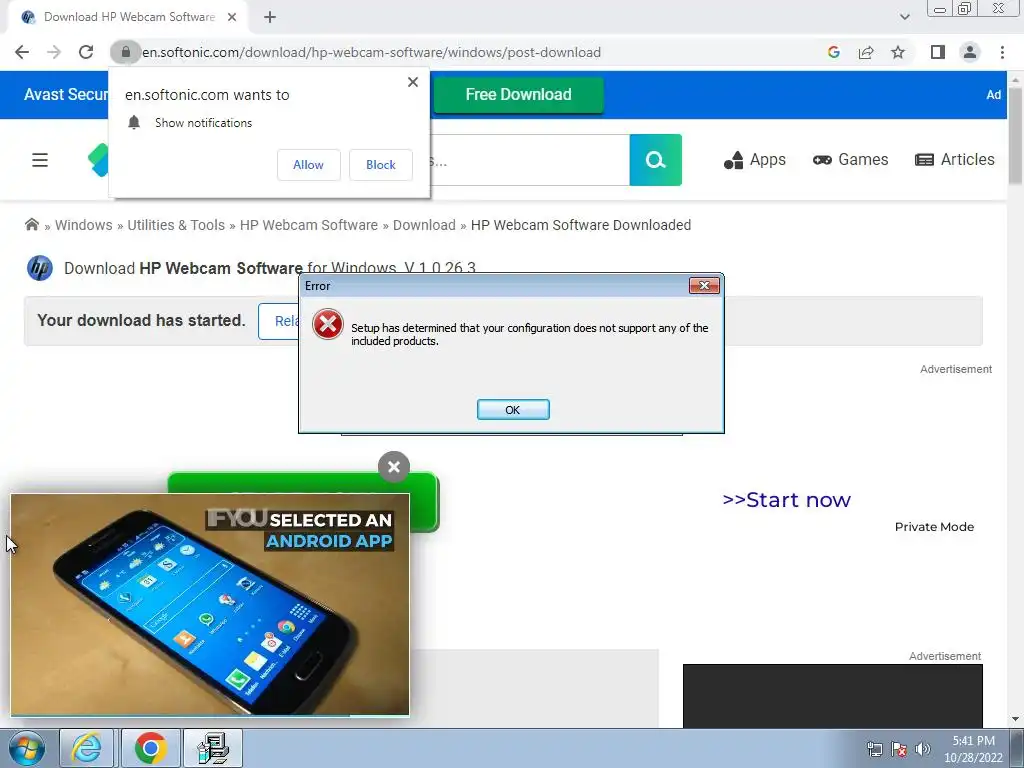Click the Android app video thumbnail
The width and height of the screenshot is (1024, 768).
point(210,605)
